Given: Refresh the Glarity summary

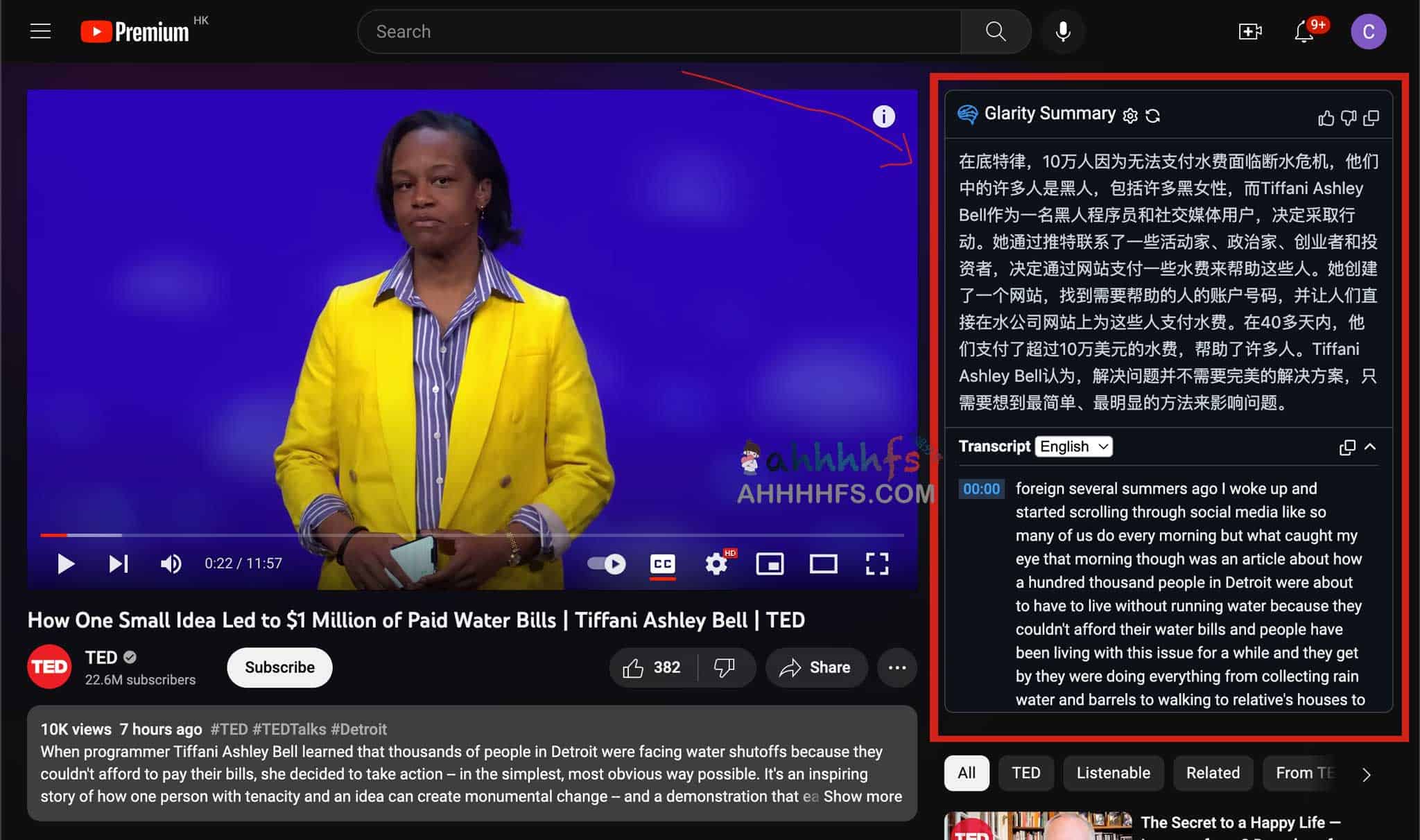Looking at the screenshot, I should [1152, 115].
